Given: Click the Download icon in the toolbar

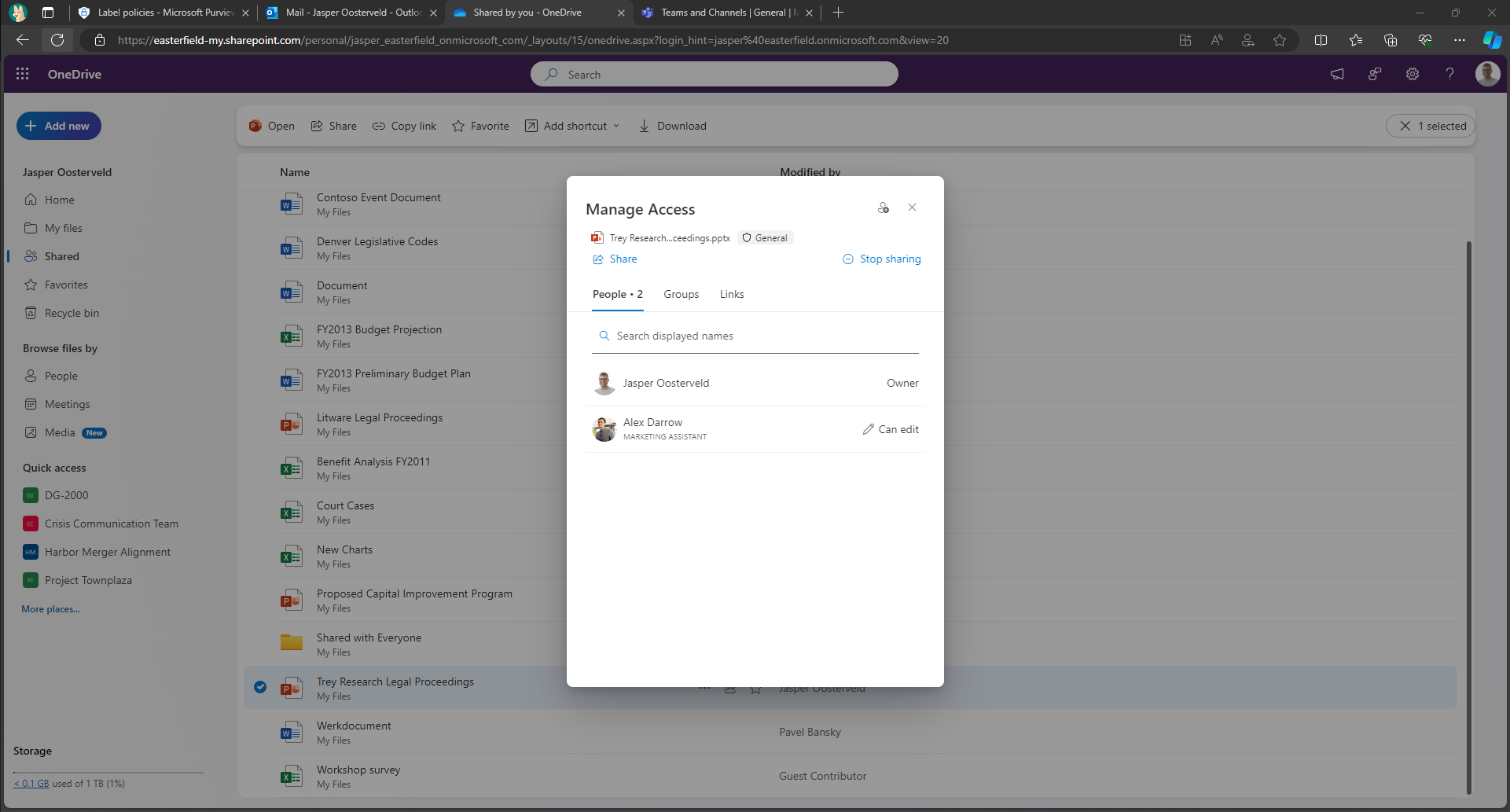Looking at the screenshot, I should coord(644,126).
